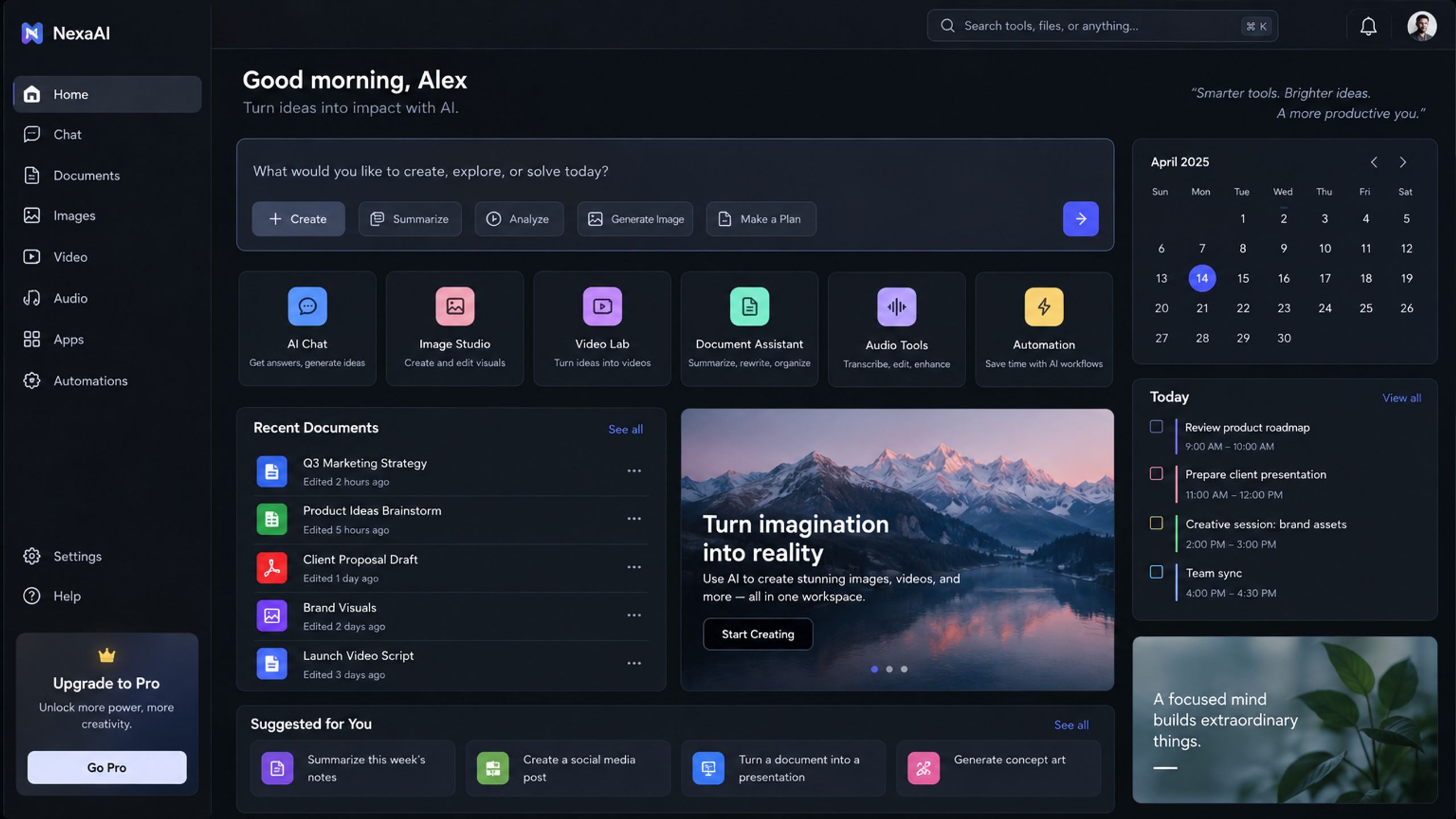Go to next month in calendar

(1403, 162)
